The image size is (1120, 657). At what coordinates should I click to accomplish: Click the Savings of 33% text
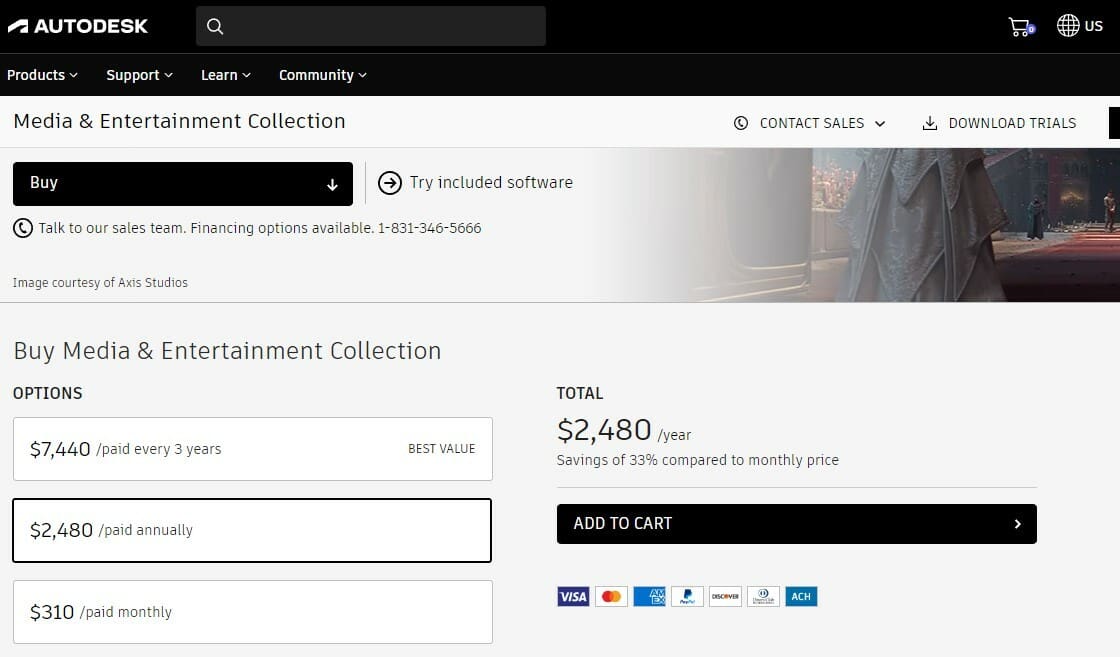point(697,460)
